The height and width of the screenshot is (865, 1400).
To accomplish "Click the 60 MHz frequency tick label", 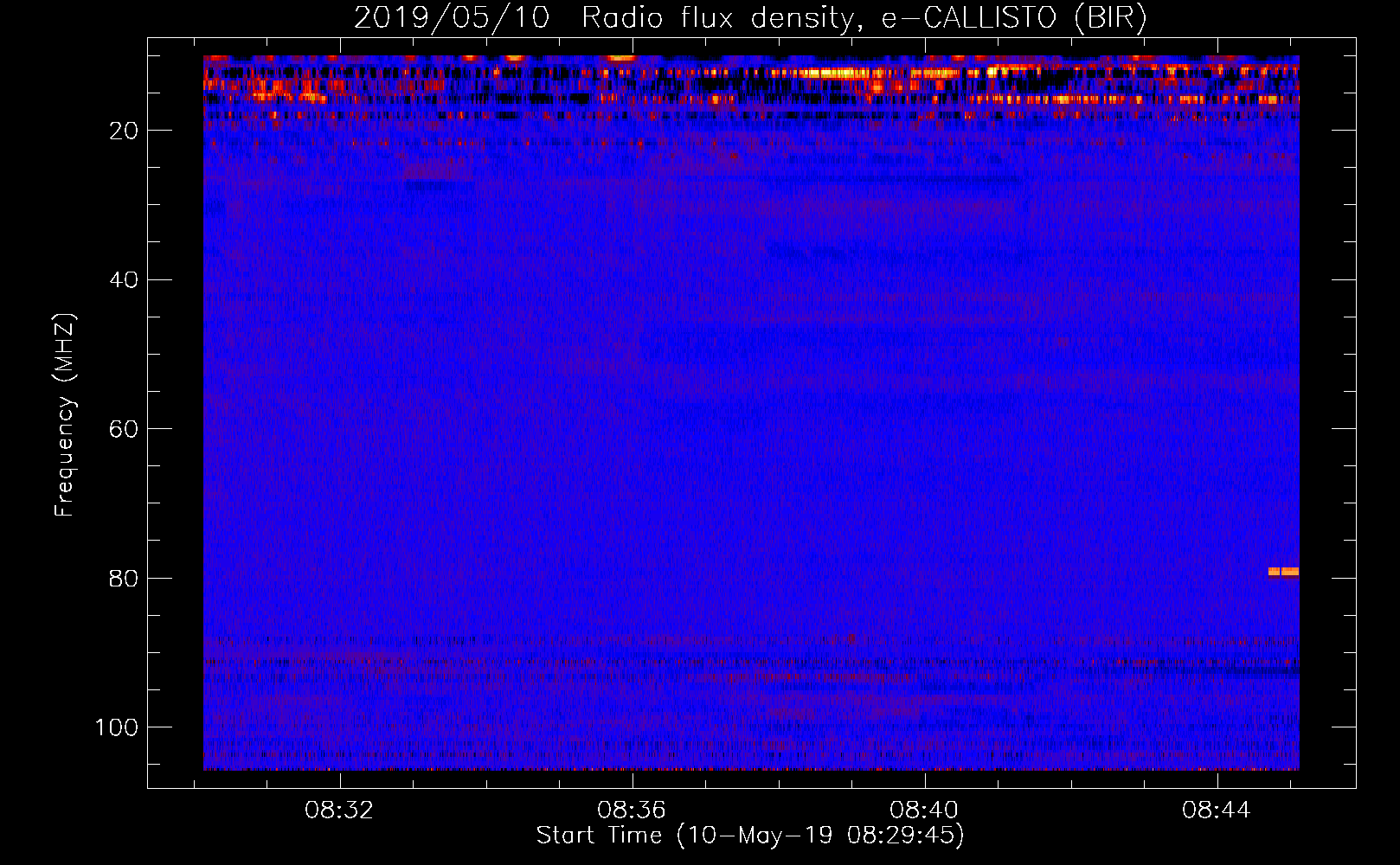I will pos(125,429).
